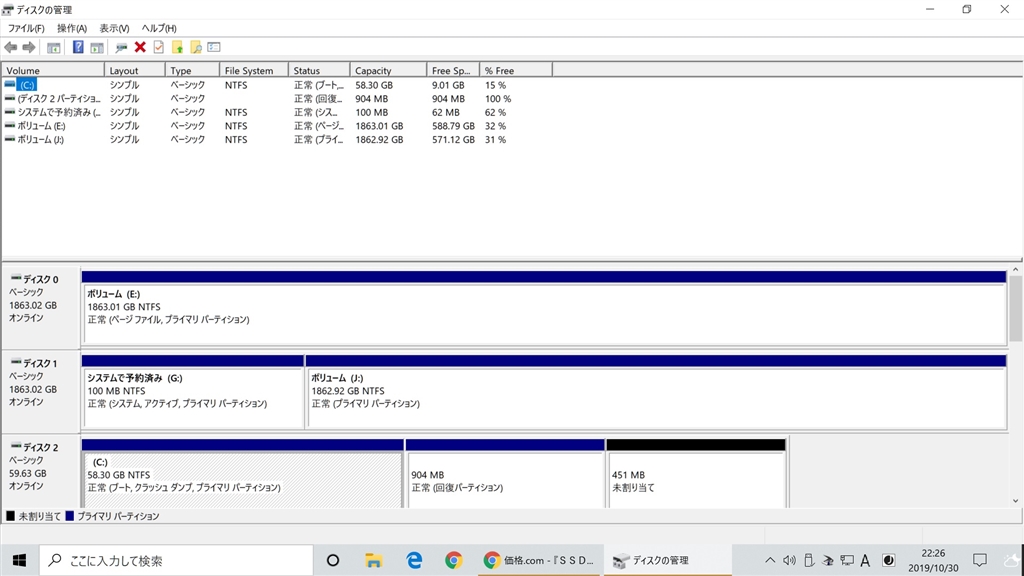Open the pinned Chrome taskbar icon
The height and width of the screenshot is (576, 1024).
453,560
